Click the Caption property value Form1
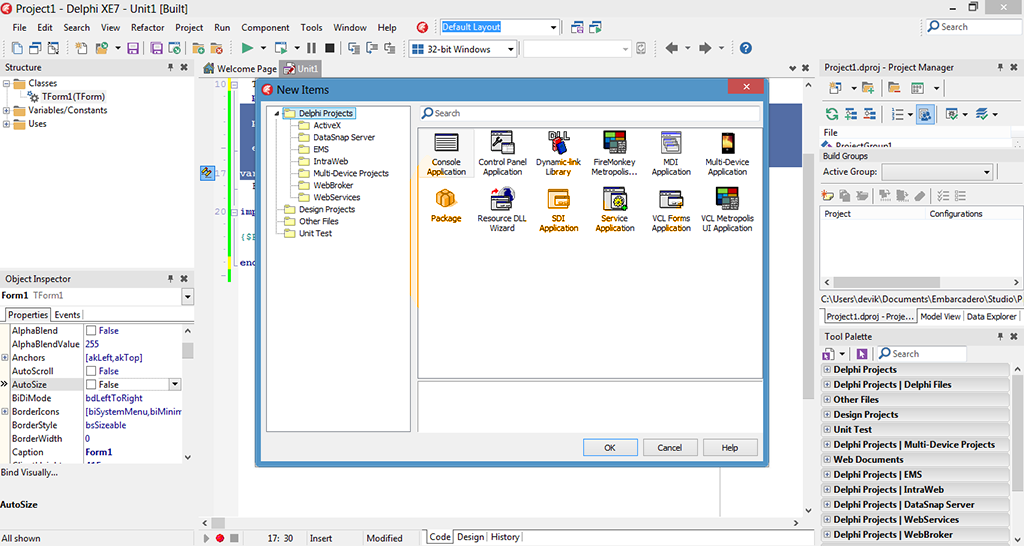Viewport: 1024px width, 546px height. coord(99,452)
